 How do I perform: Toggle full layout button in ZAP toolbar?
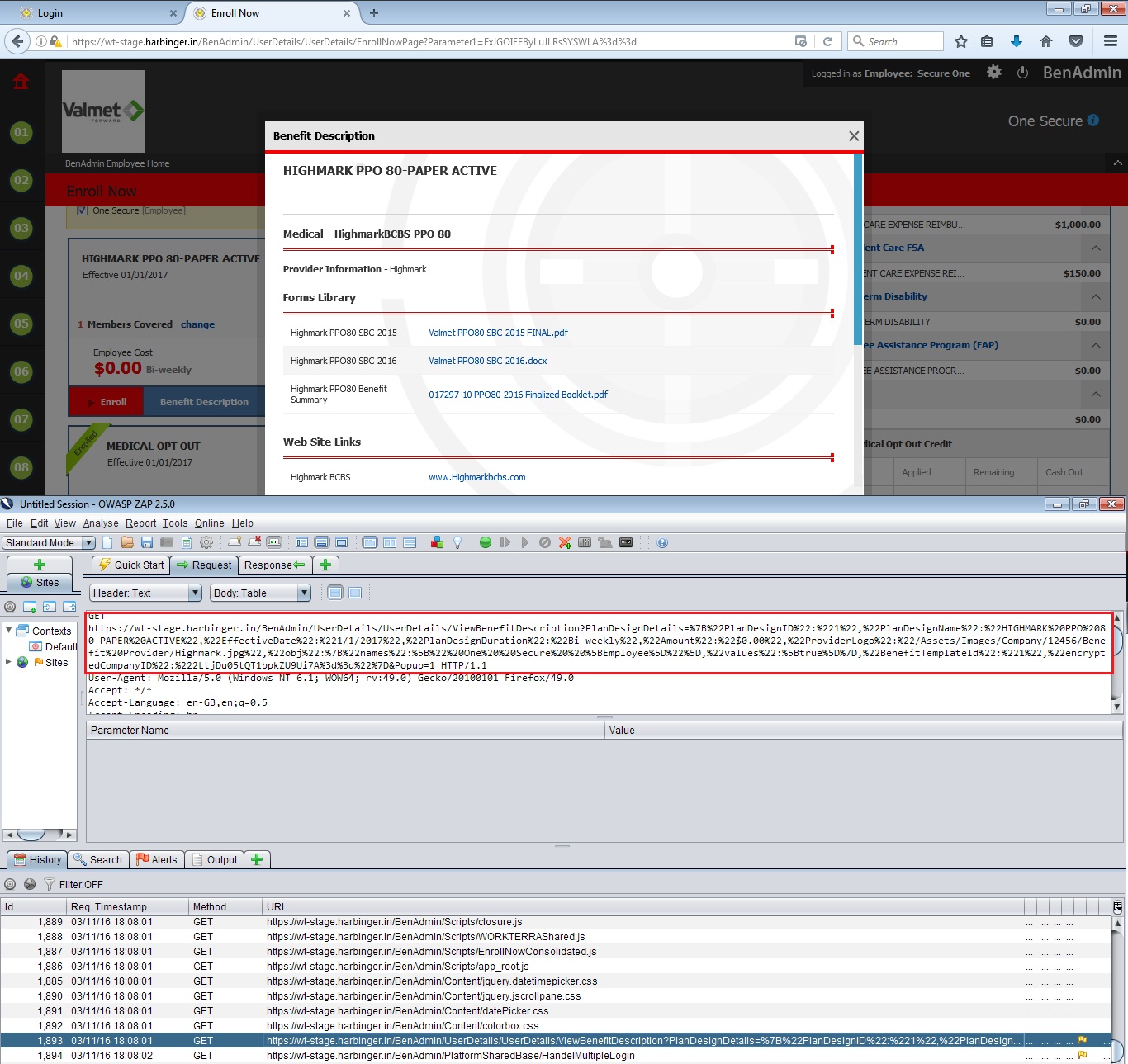(x=342, y=542)
